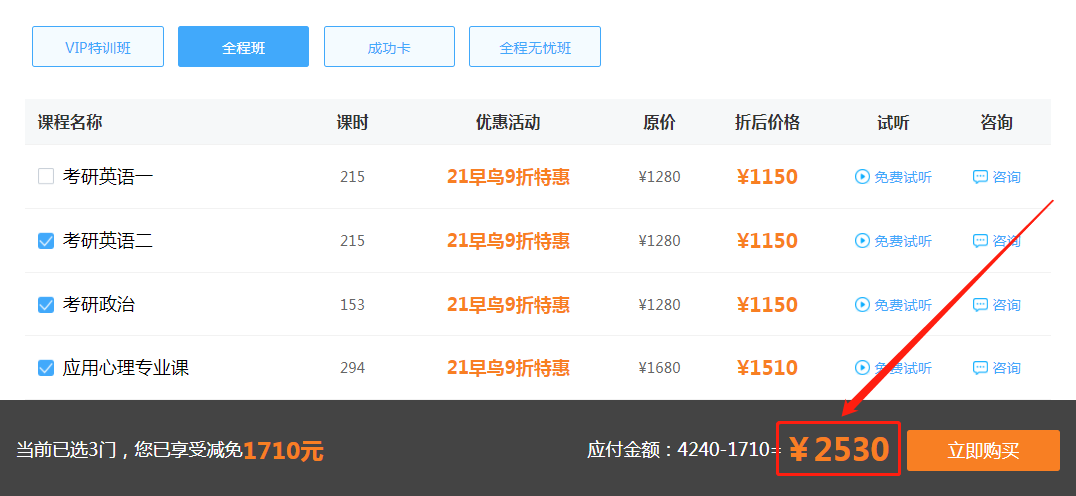
Task: Click class hours 294 for 应用心理专业课
Action: (x=352, y=368)
